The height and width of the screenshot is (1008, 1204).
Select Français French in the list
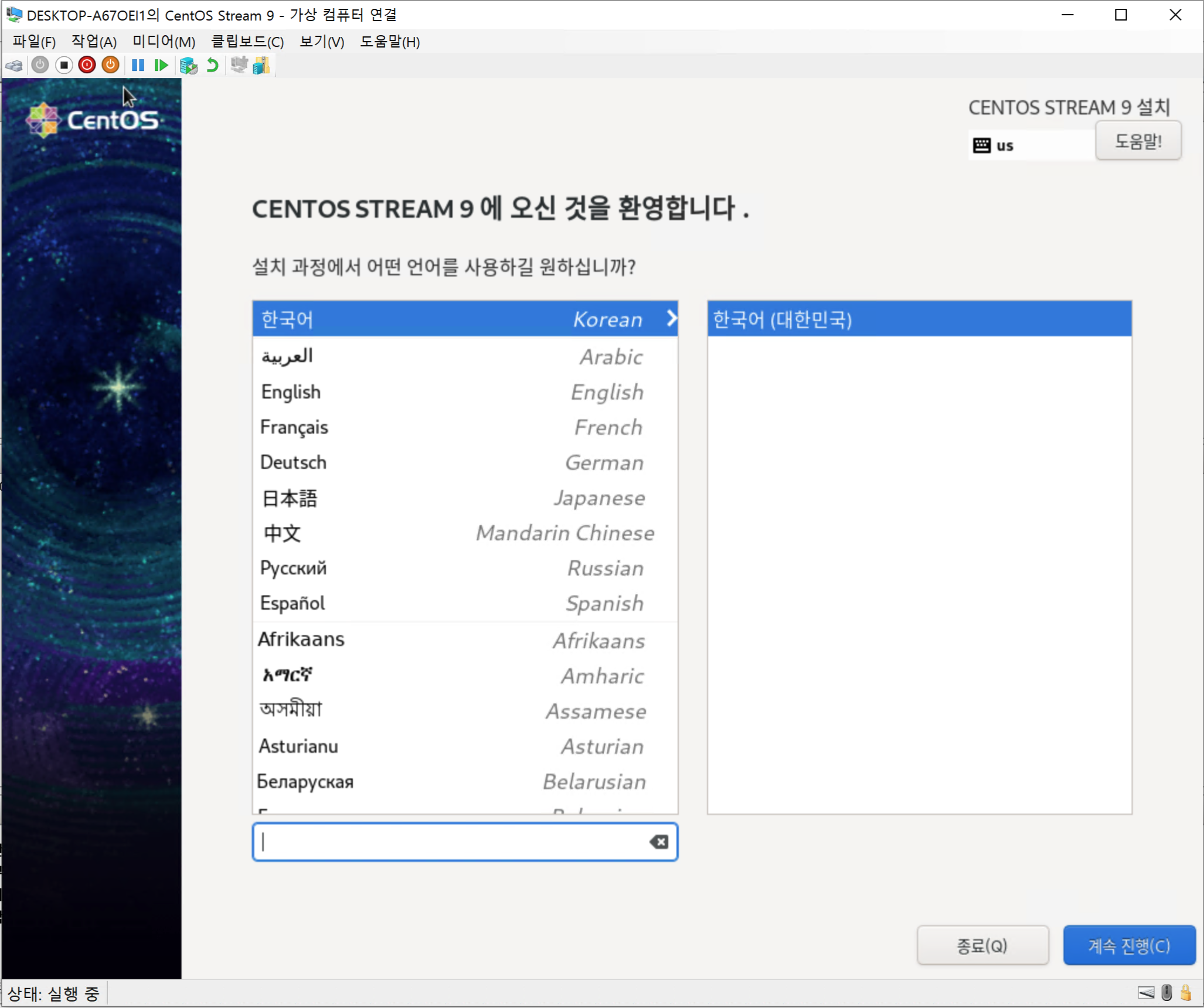465,427
